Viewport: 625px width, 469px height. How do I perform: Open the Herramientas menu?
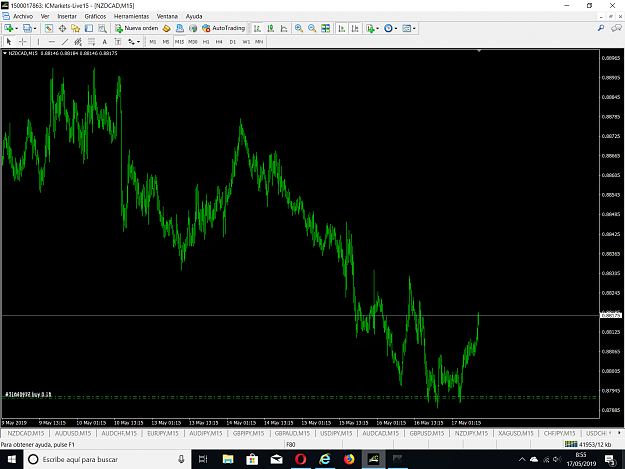pyautogui.click(x=131, y=16)
